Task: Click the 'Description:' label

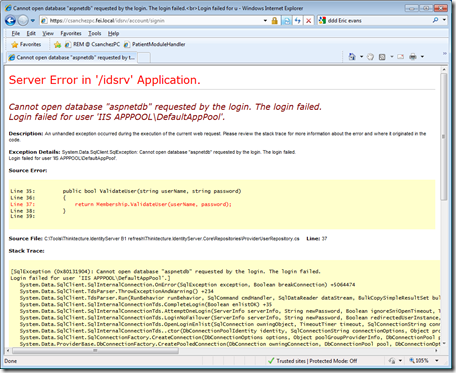Action: pyautogui.click(x=26, y=134)
